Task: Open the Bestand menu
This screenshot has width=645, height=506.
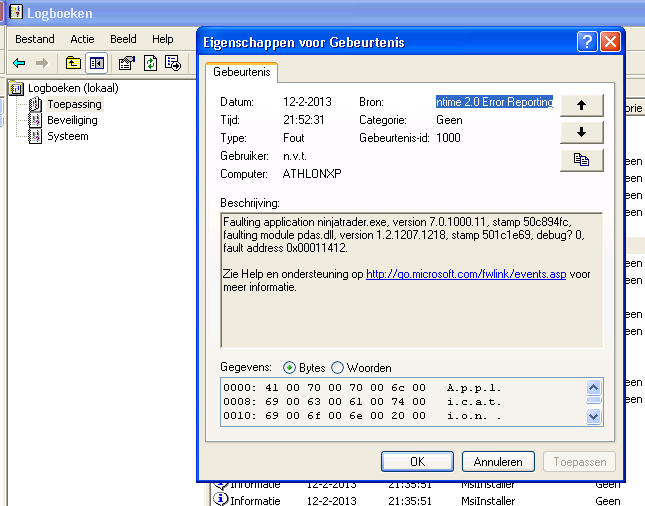Action: 35,39
